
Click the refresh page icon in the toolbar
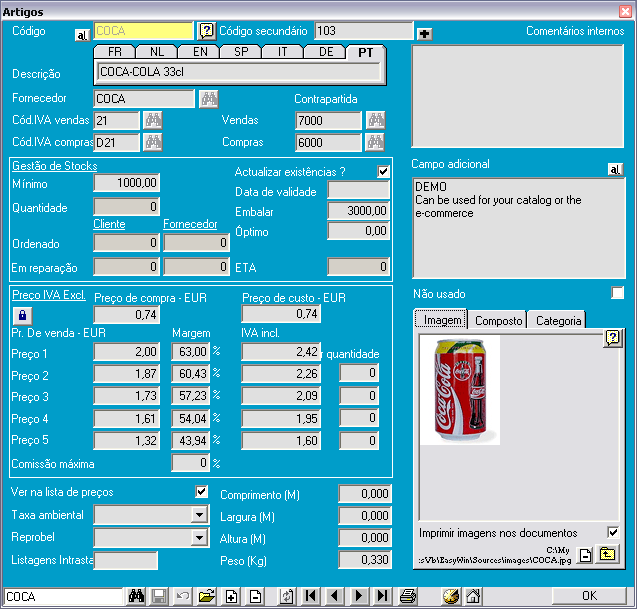tap(287, 596)
